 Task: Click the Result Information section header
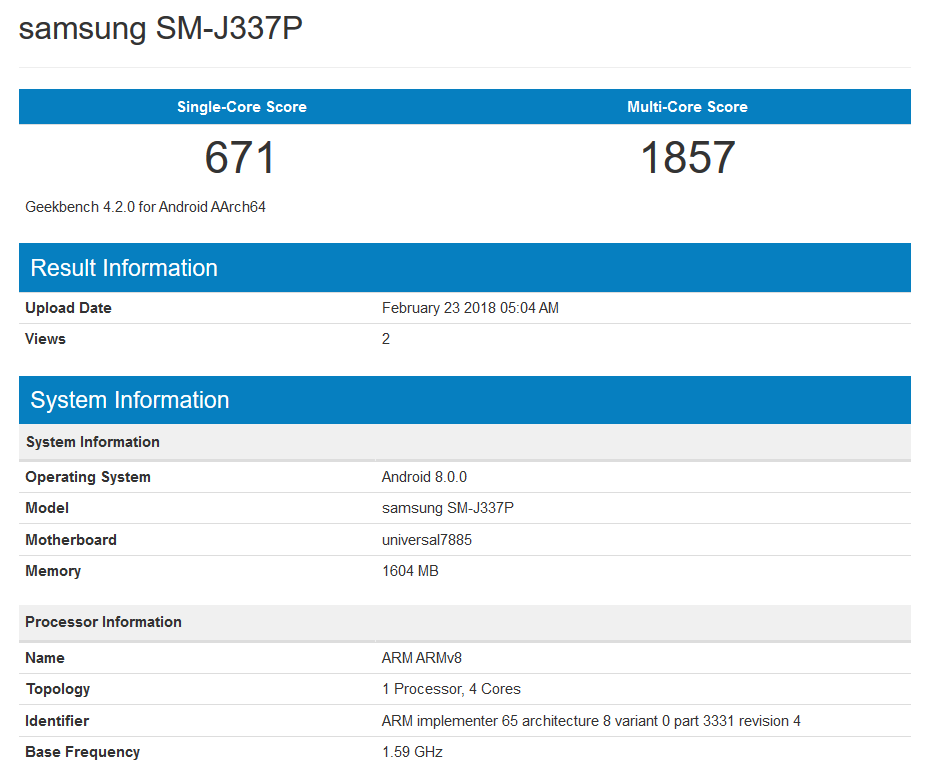(124, 268)
